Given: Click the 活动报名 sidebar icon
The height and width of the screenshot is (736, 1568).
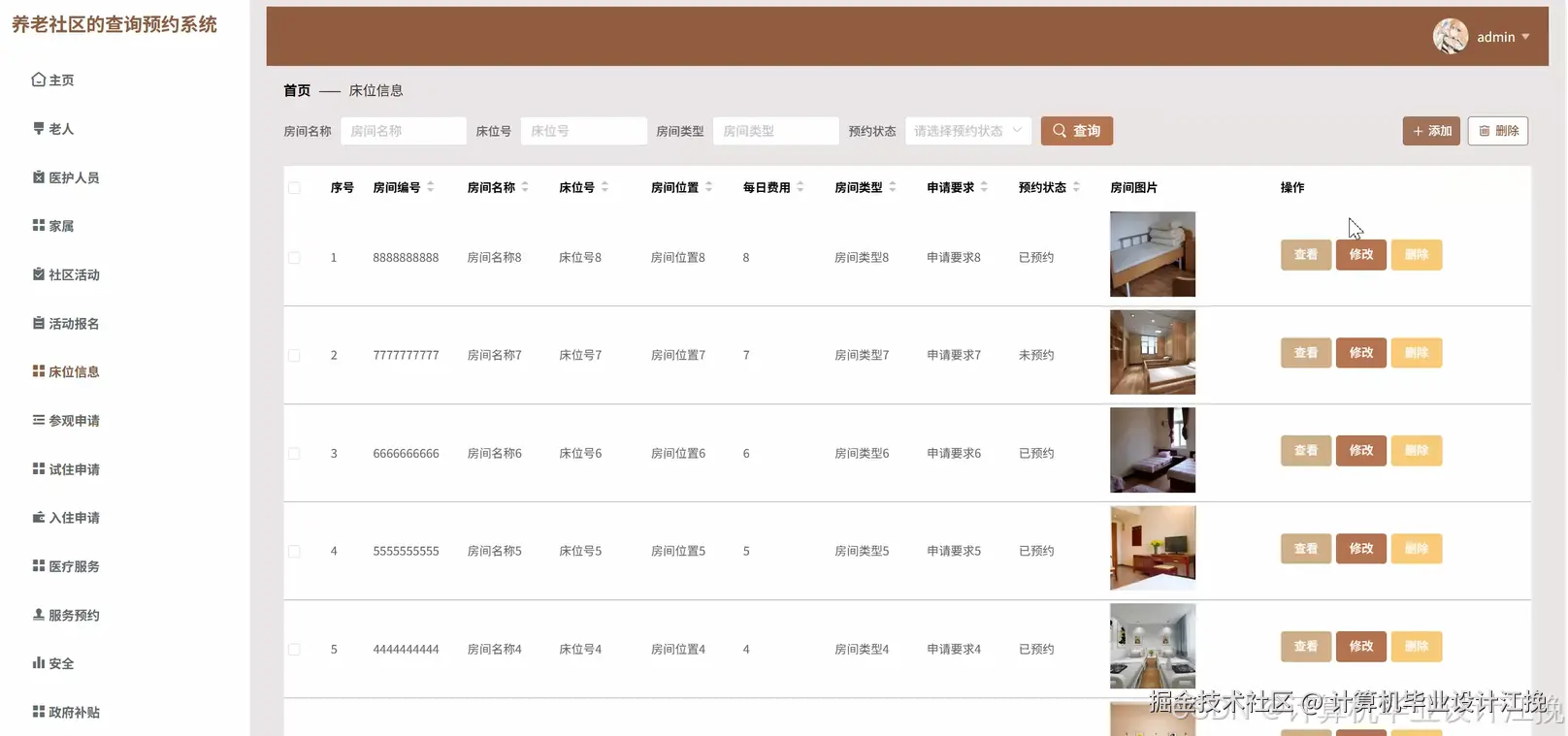Looking at the screenshot, I should 39,323.
